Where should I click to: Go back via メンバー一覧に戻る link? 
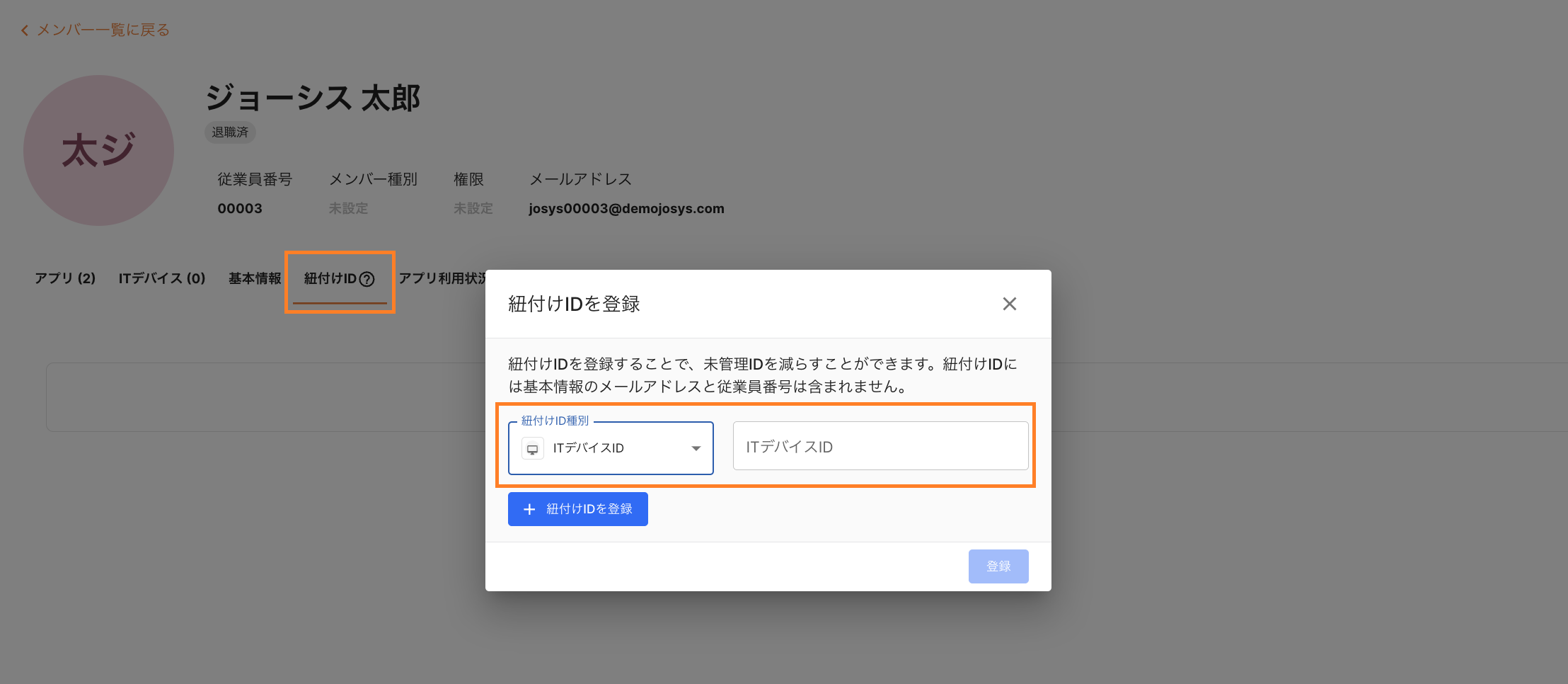103,30
